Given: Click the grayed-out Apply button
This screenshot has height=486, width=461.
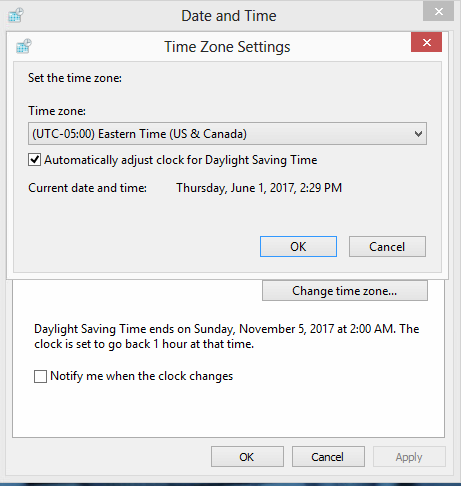Looking at the screenshot, I should tap(409, 457).
